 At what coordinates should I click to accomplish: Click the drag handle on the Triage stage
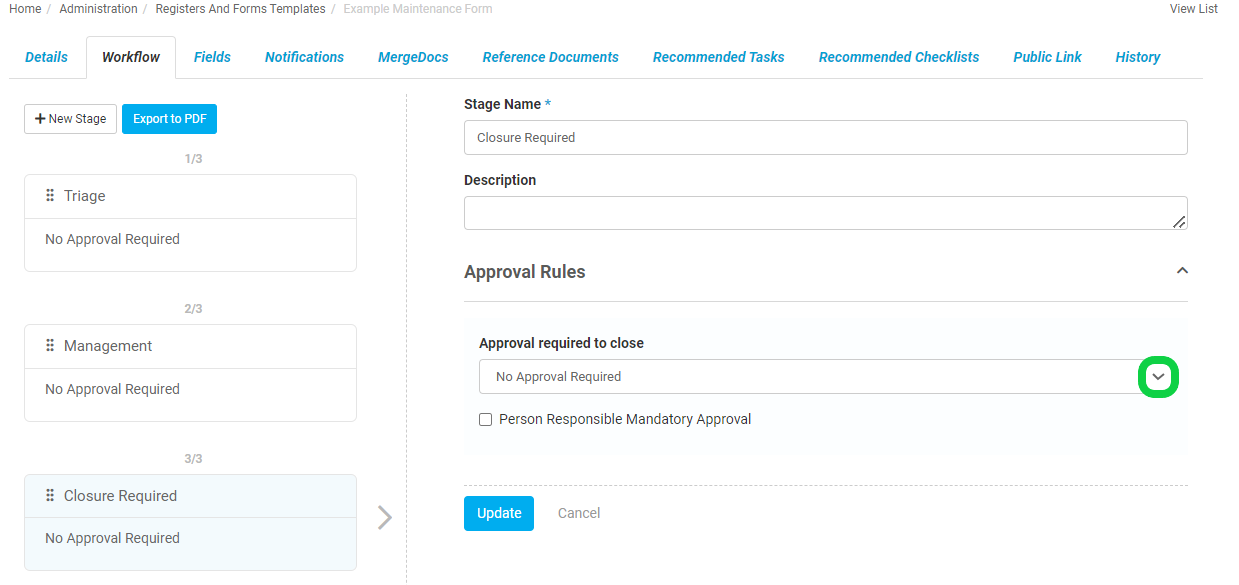click(x=50, y=196)
